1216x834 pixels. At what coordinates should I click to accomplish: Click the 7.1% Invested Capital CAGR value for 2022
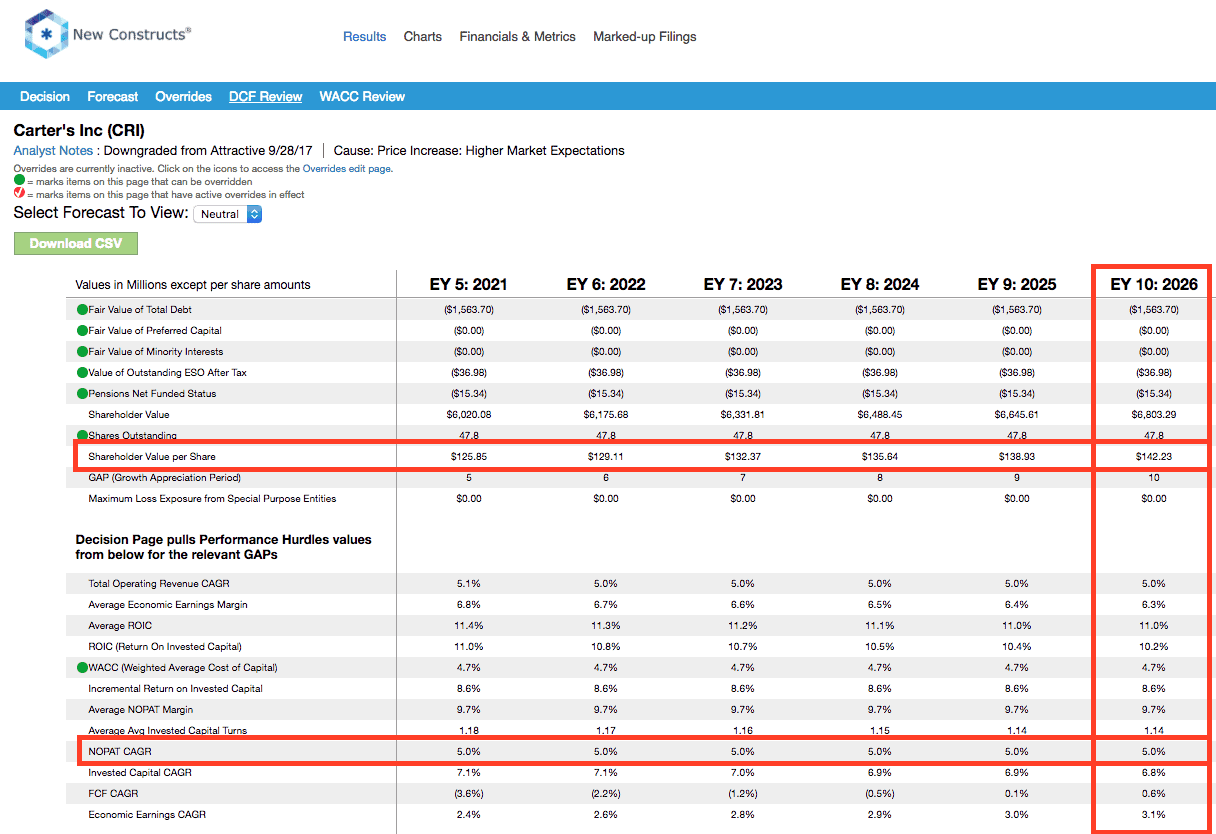(605, 773)
